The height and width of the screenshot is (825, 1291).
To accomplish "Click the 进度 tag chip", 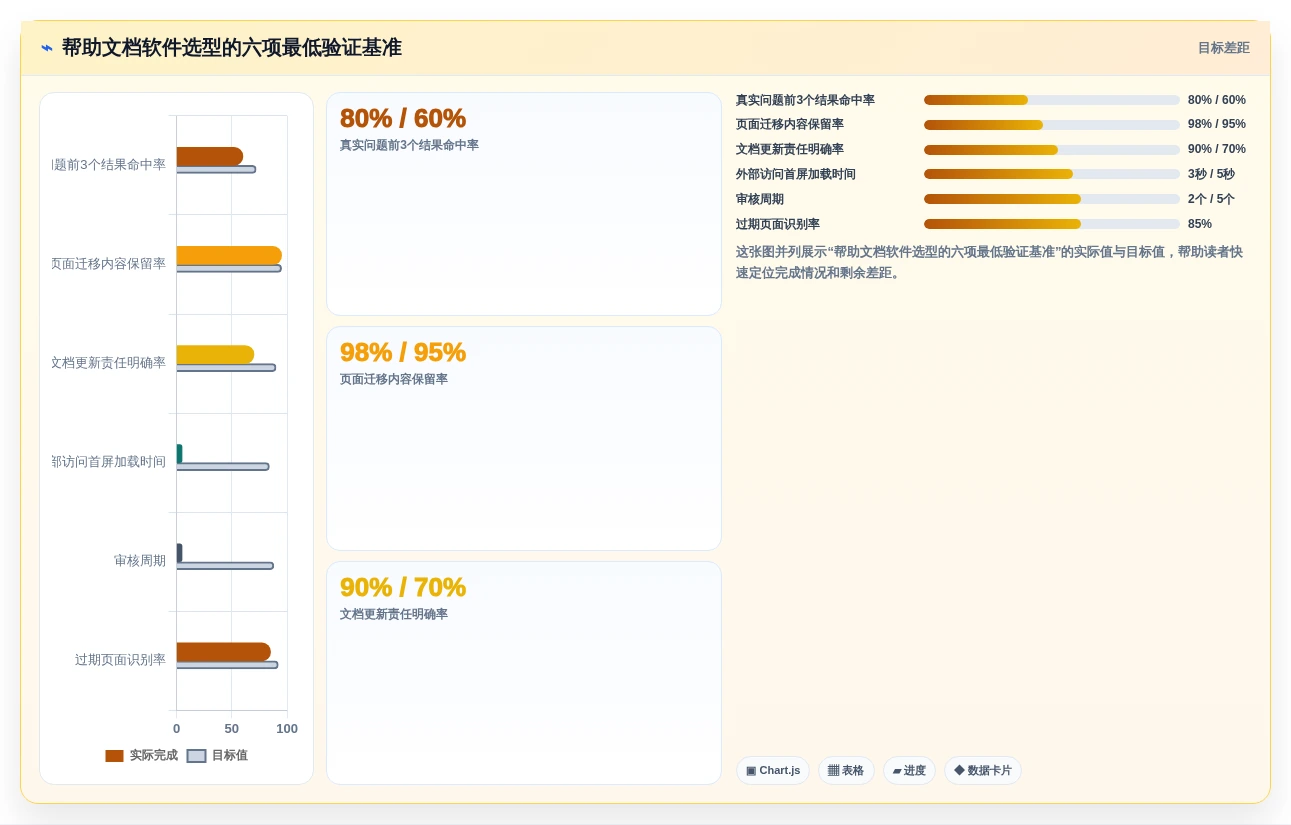I will pos(908,770).
